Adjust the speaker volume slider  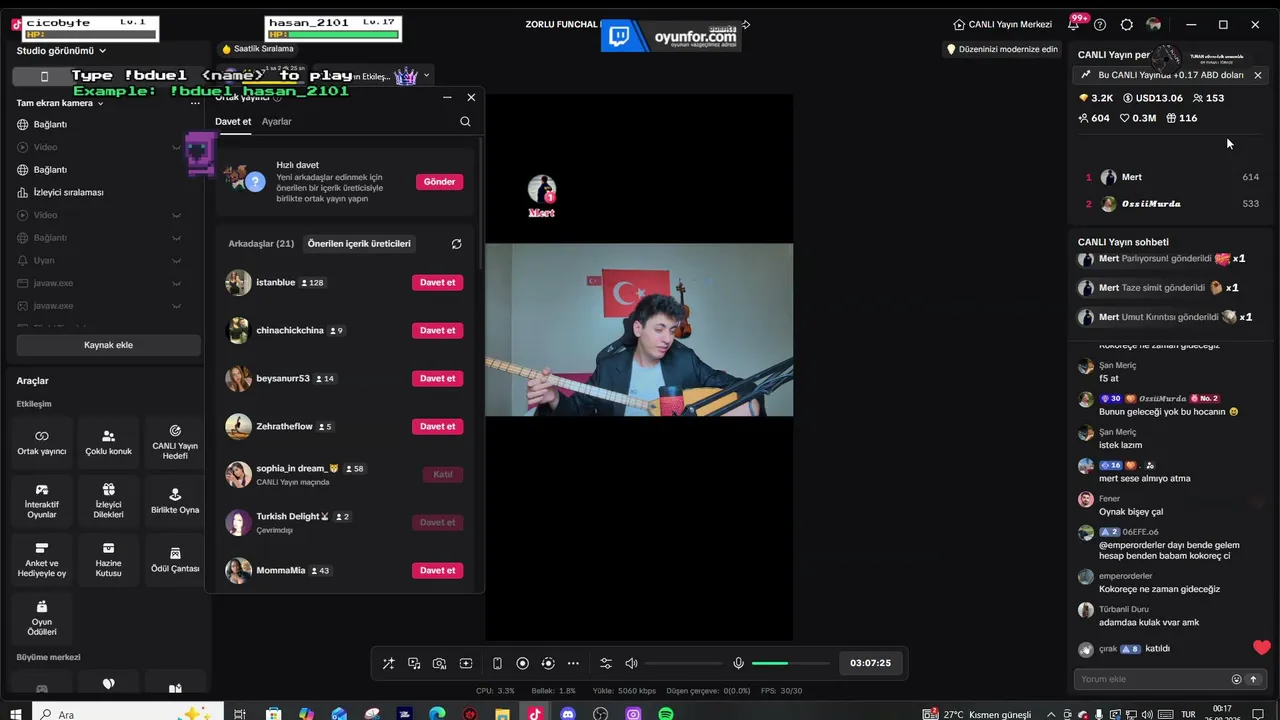[x=684, y=663]
